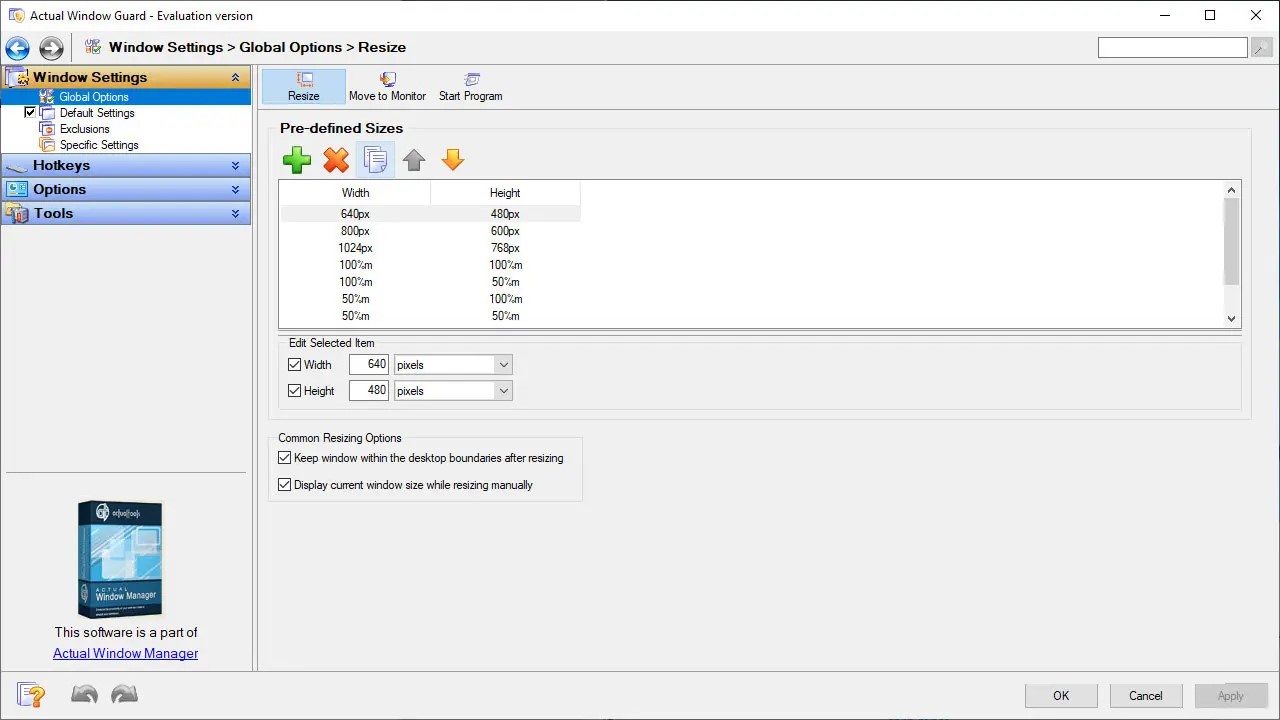Image resolution: width=1280 pixels, height=720 pixels.
Task: Delete the selected pre-defined size
Action: (x=335, y=160)
